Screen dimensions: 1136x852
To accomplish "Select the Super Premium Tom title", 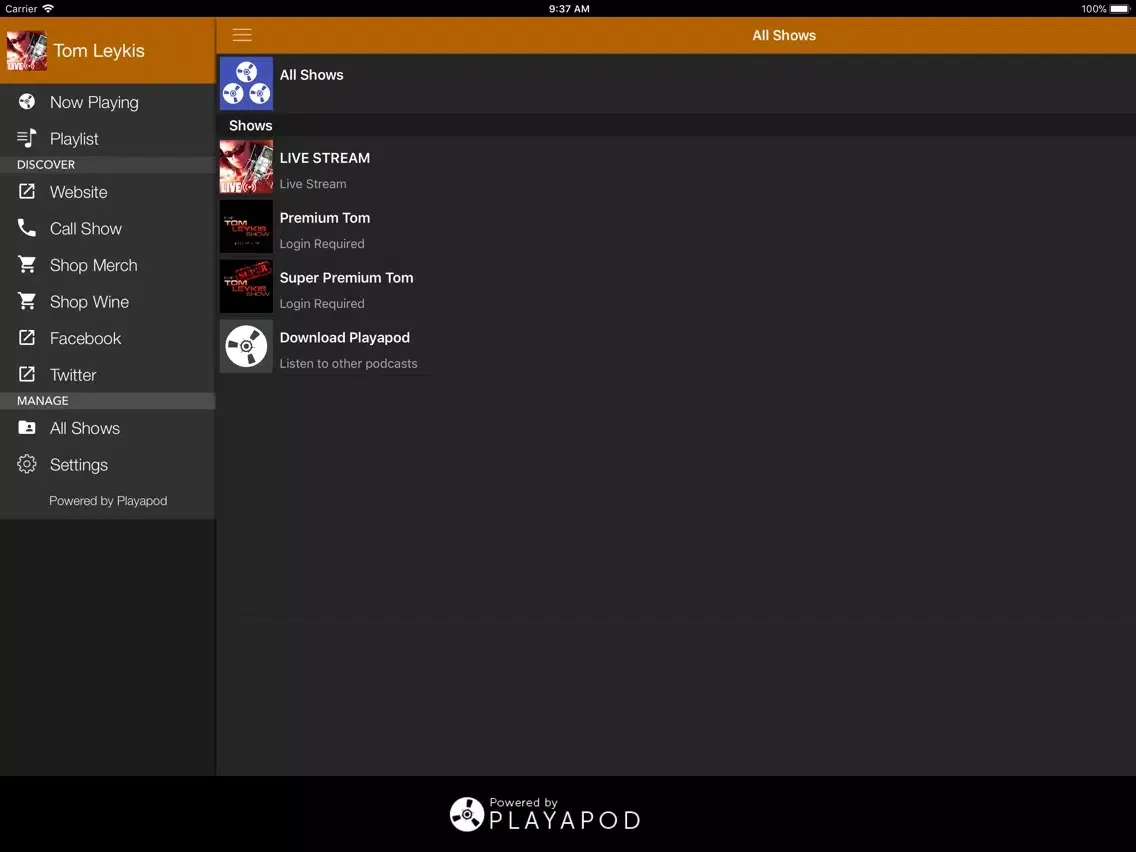I will click(346, 277).
